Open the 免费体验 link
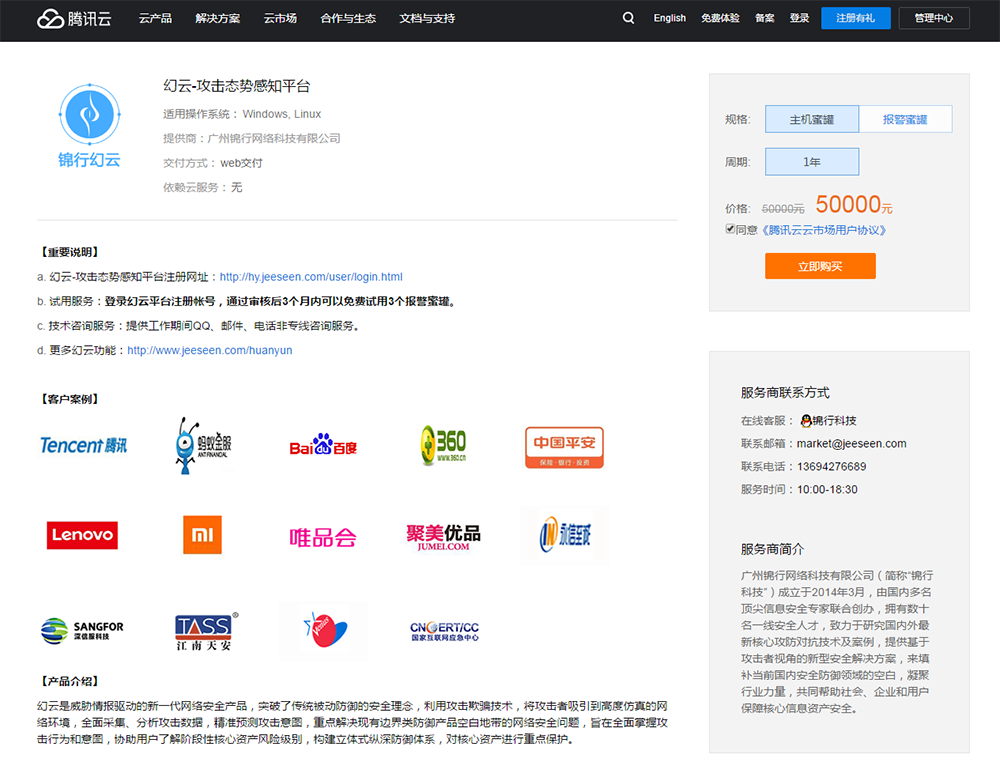The image size is (1000, 762). click(x=721, y=18)
